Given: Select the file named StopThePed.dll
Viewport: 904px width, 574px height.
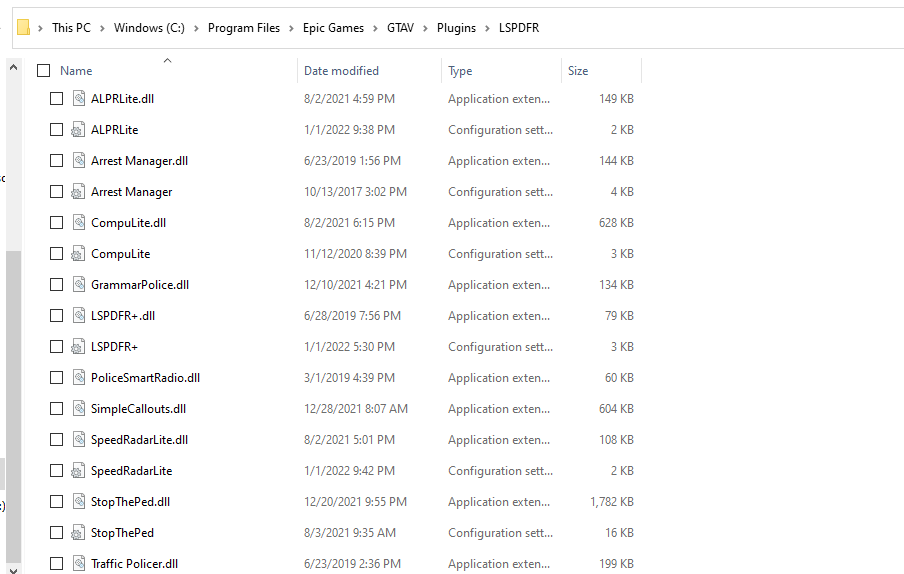Looking at the screenshot, I should point(130,502).
